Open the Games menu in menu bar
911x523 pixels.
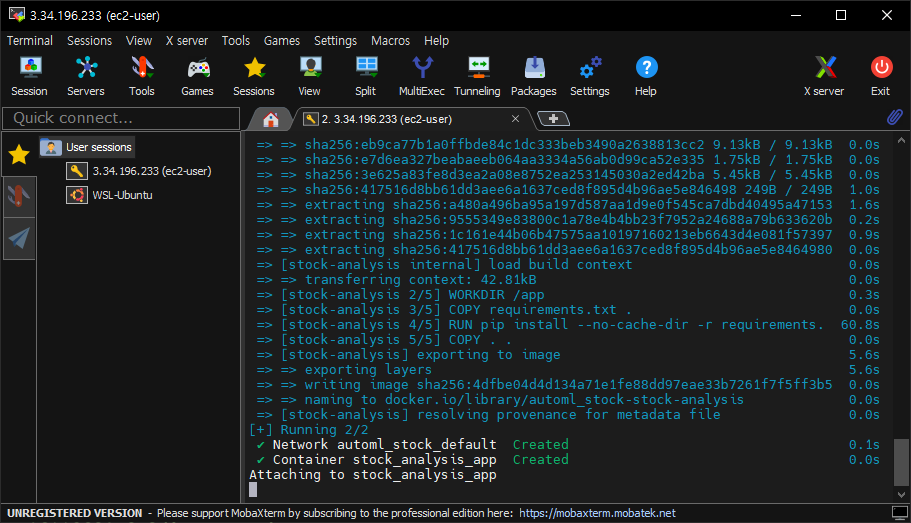[282, 41]
